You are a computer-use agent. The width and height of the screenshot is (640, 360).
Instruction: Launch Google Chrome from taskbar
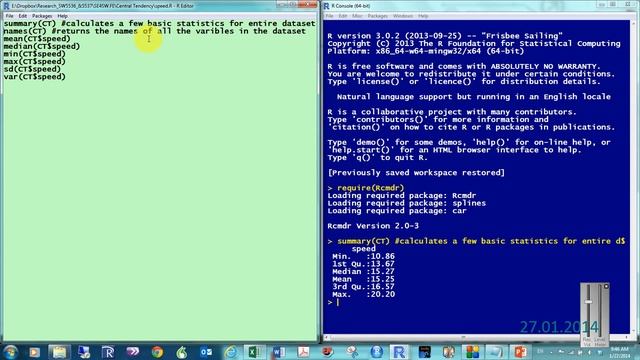157,352
